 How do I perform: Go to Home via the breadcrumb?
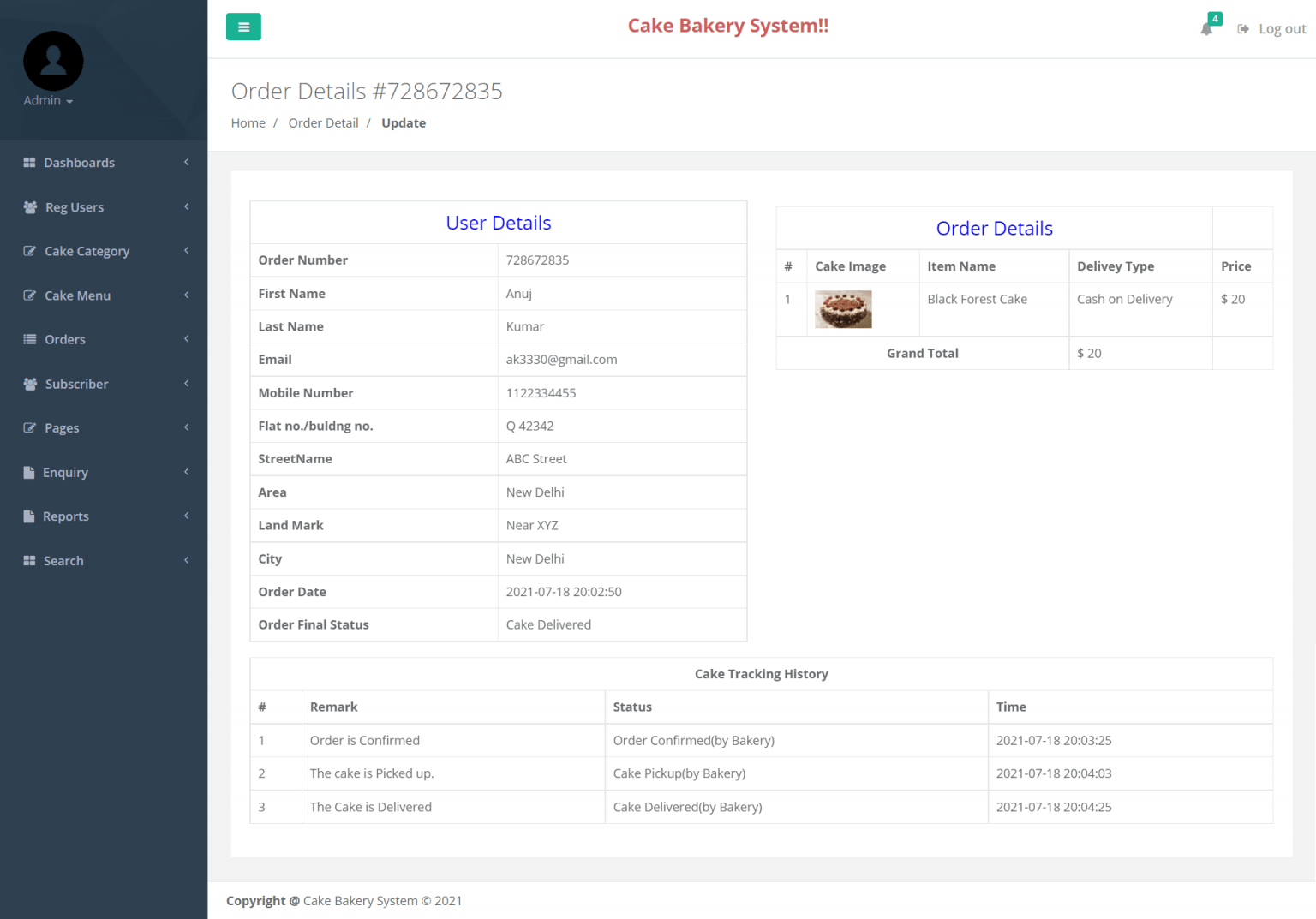(248, 122)
